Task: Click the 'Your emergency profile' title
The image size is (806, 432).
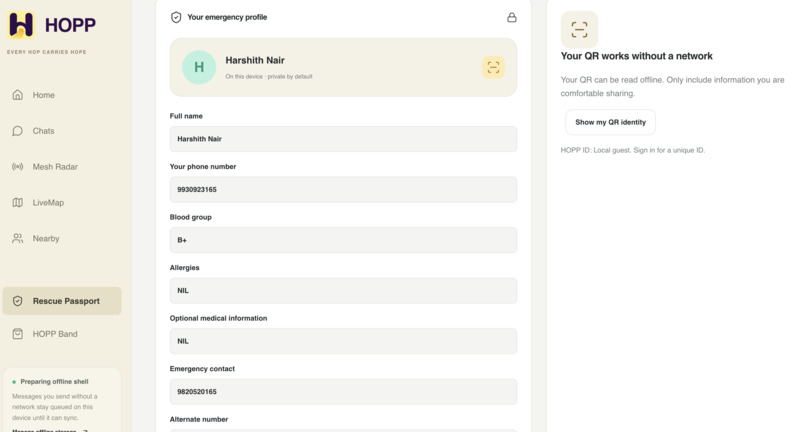Action: [x=227, y=17]
